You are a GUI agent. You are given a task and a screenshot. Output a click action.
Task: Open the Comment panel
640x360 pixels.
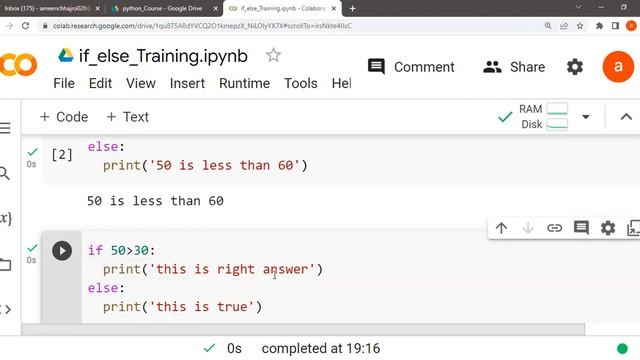[x=411, y=67]
